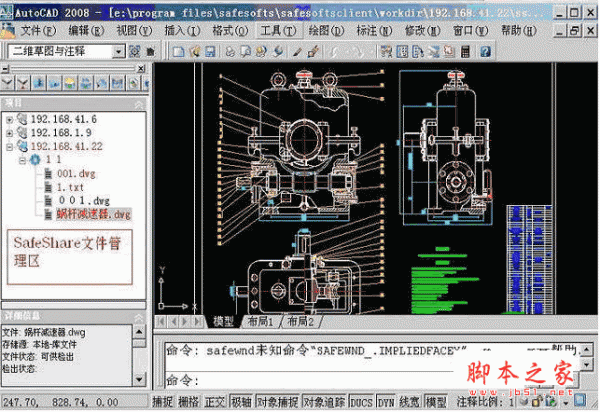Expand the 192.168.41.6 server node
This screenshot has width=600, height=412.
tap(10, 120)
